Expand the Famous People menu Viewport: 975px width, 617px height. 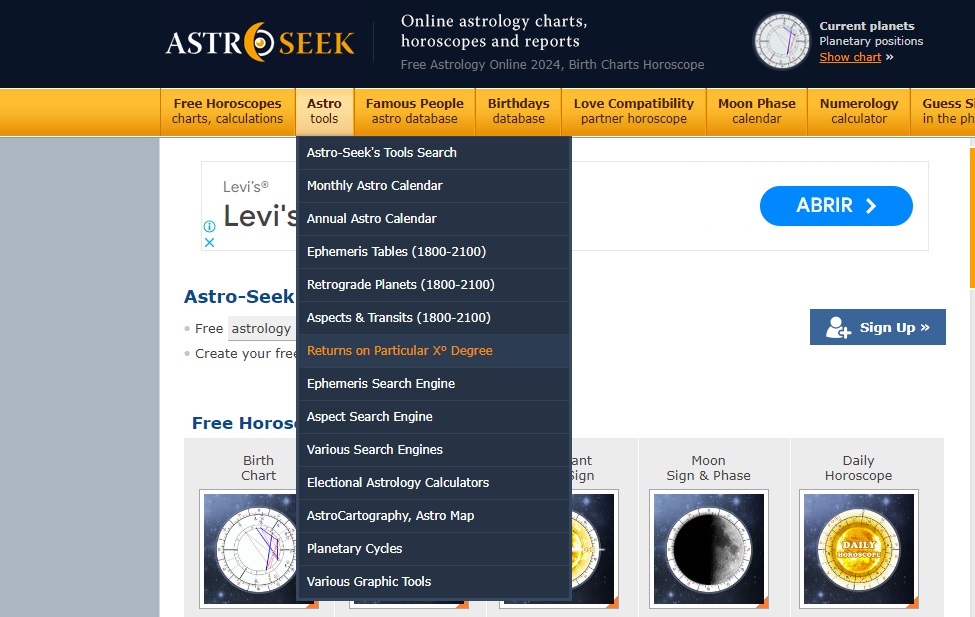[414, 111]
